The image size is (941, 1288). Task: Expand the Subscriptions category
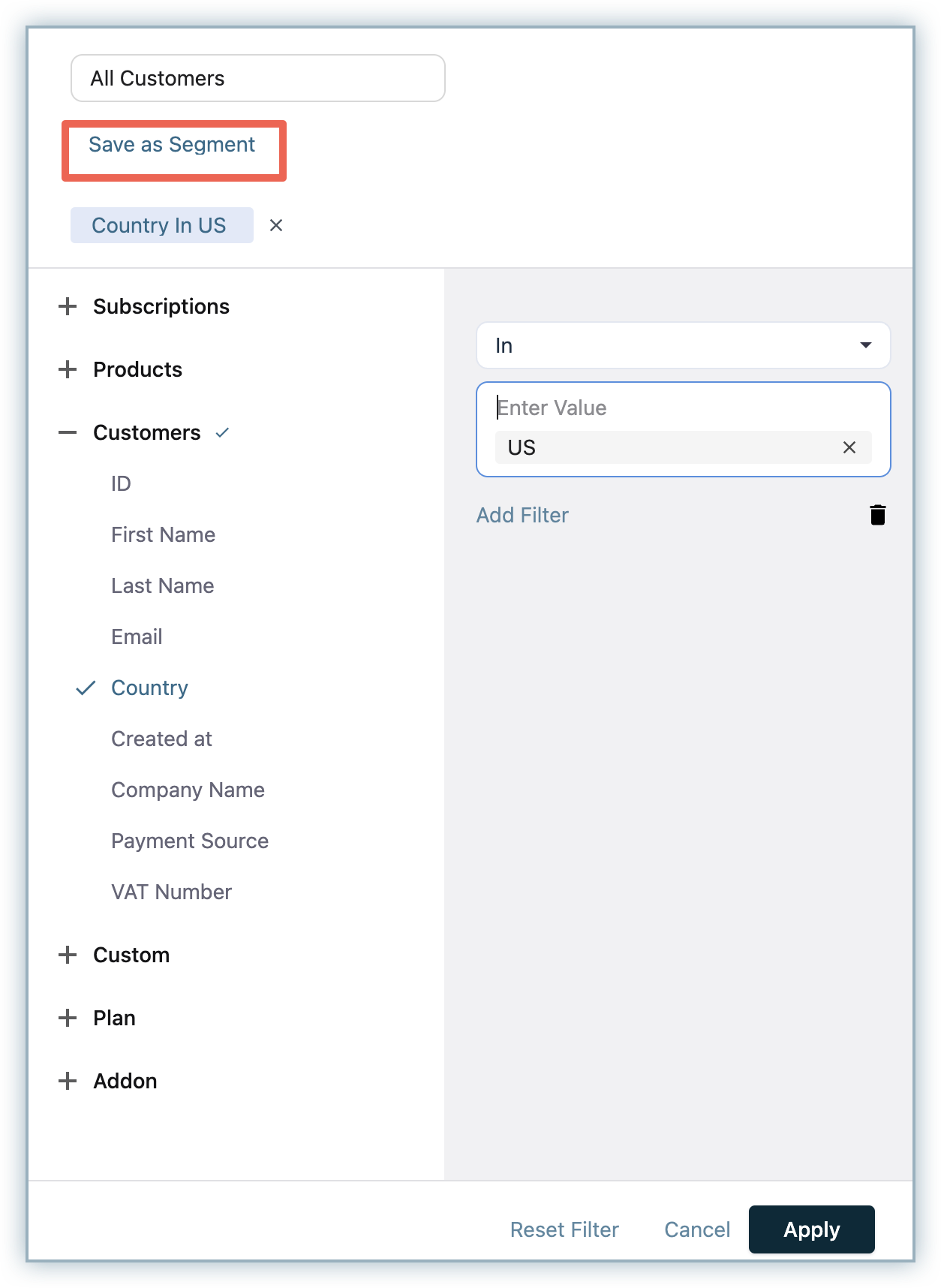[68, 306]
